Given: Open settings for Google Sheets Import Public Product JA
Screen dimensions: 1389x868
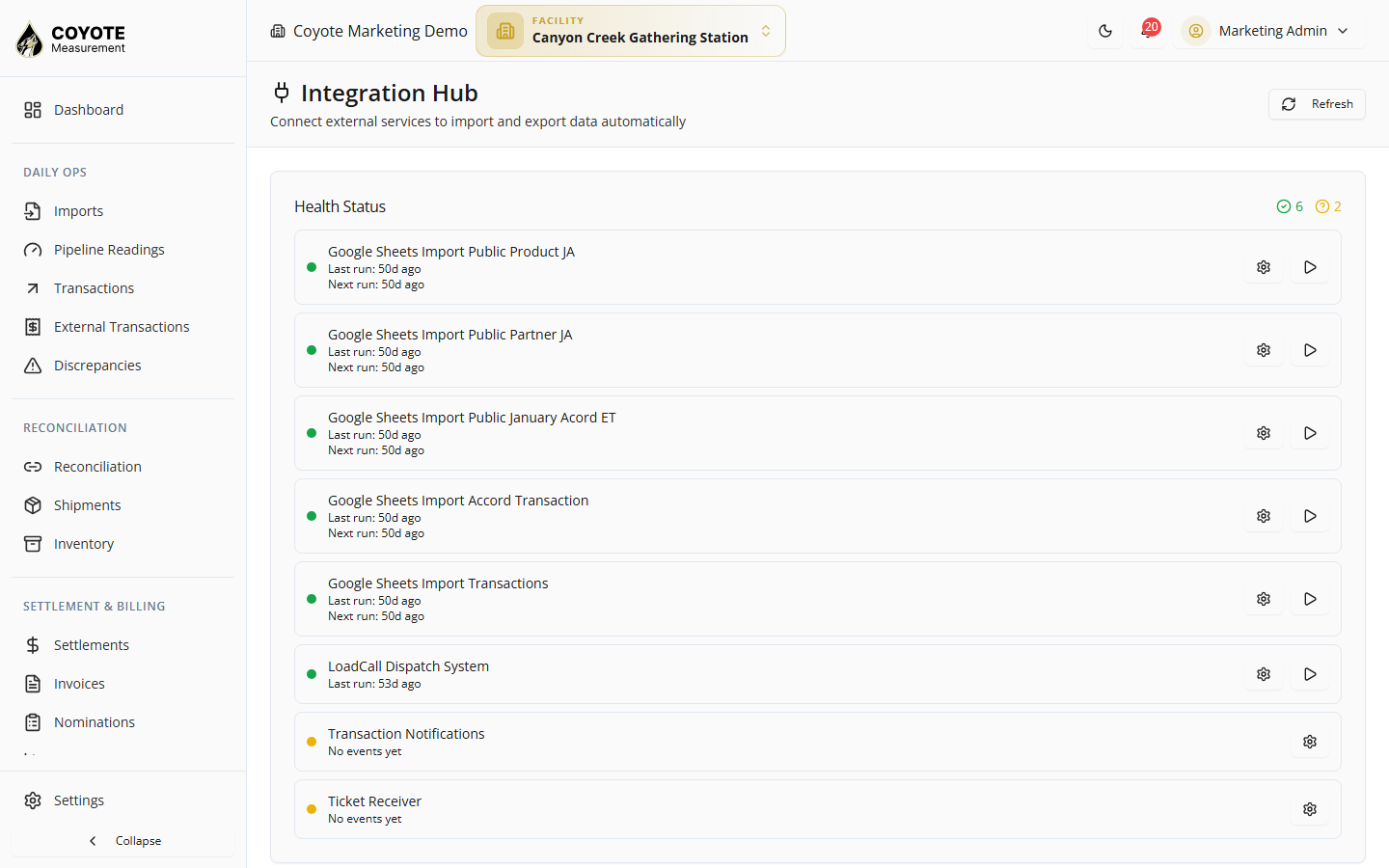Looking at the screenshot, I should (1264, 267).
